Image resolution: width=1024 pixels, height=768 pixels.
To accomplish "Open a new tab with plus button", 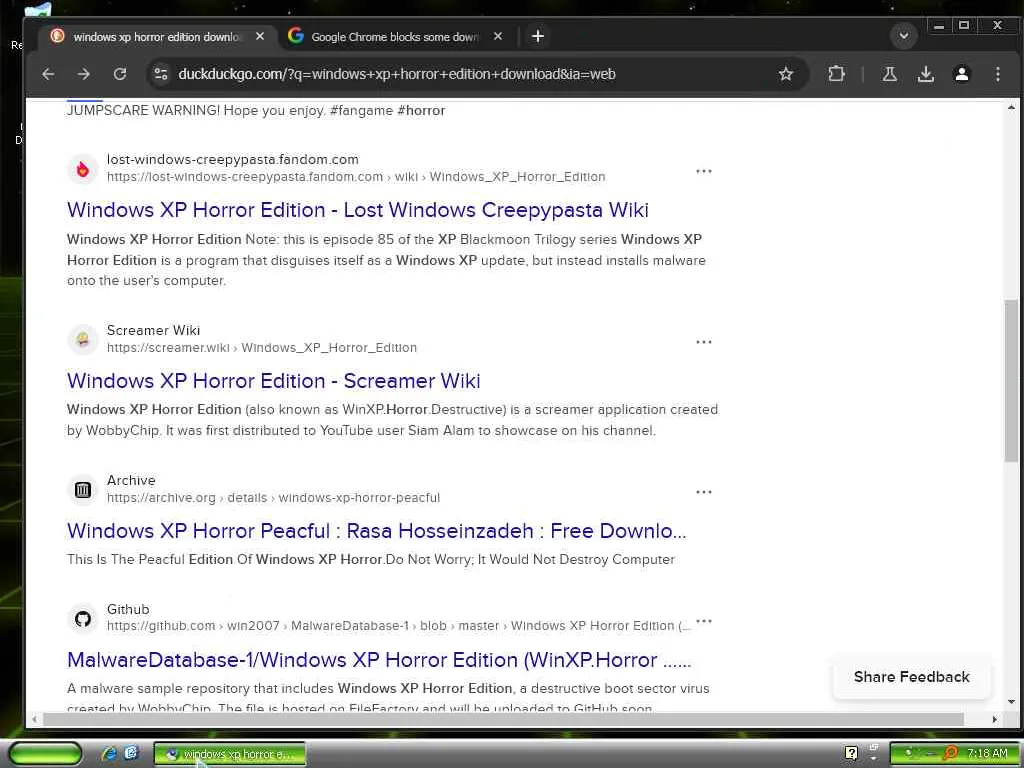I will click(537, 36).
